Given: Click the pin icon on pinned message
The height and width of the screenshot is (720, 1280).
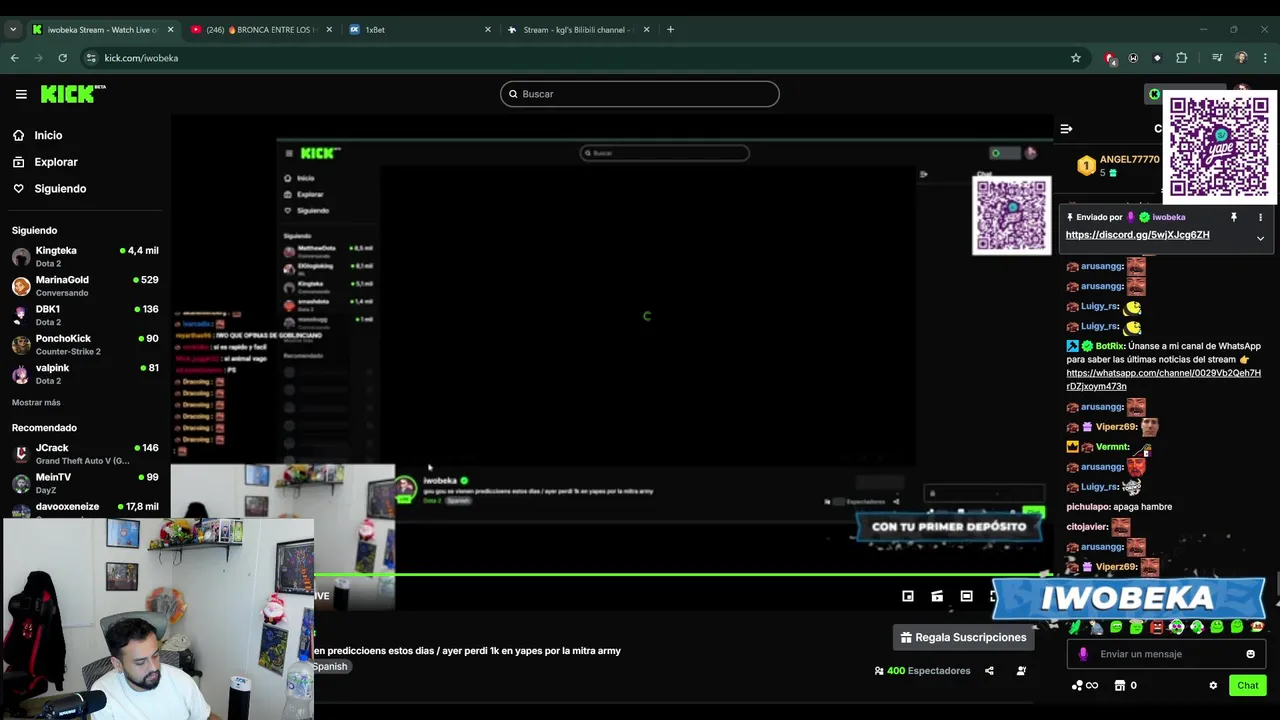Looking at the screenshot, I should pyautogui.click(x=1233, y=217).
